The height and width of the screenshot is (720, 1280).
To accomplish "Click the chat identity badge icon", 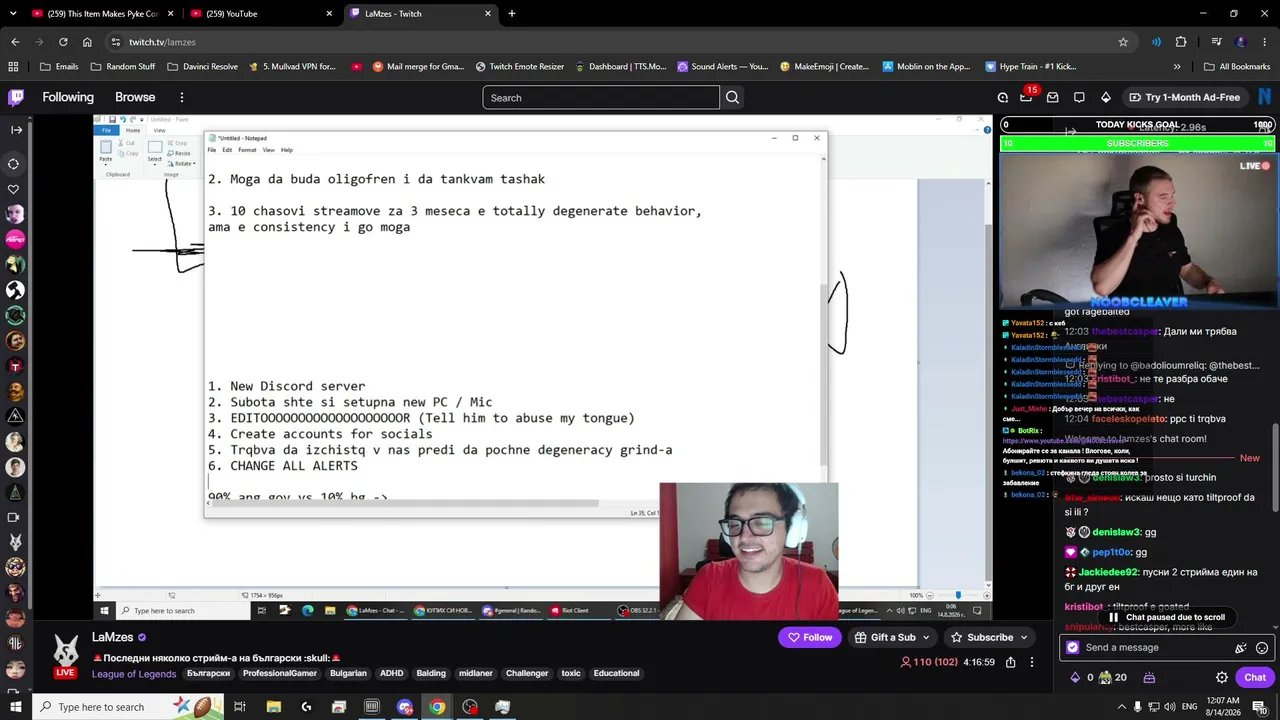I will coord(1073,648).
